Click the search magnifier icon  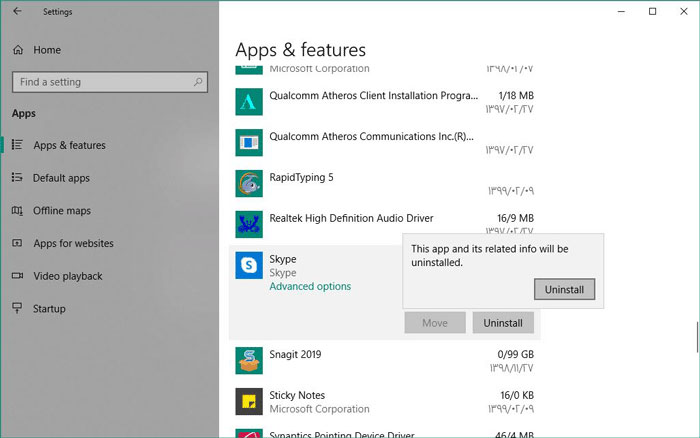[x=198, y=82]
